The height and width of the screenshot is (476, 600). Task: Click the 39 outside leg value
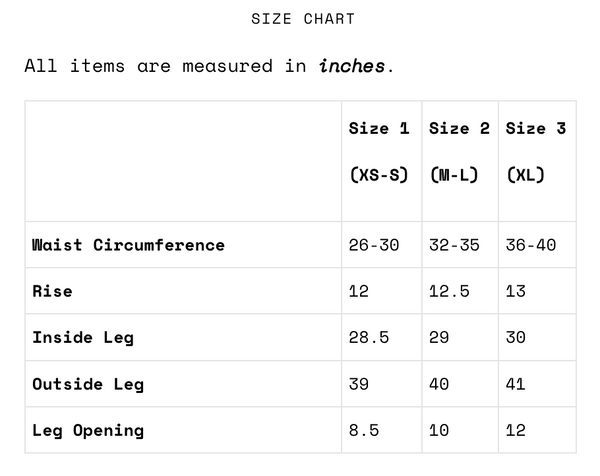point(359,384)
